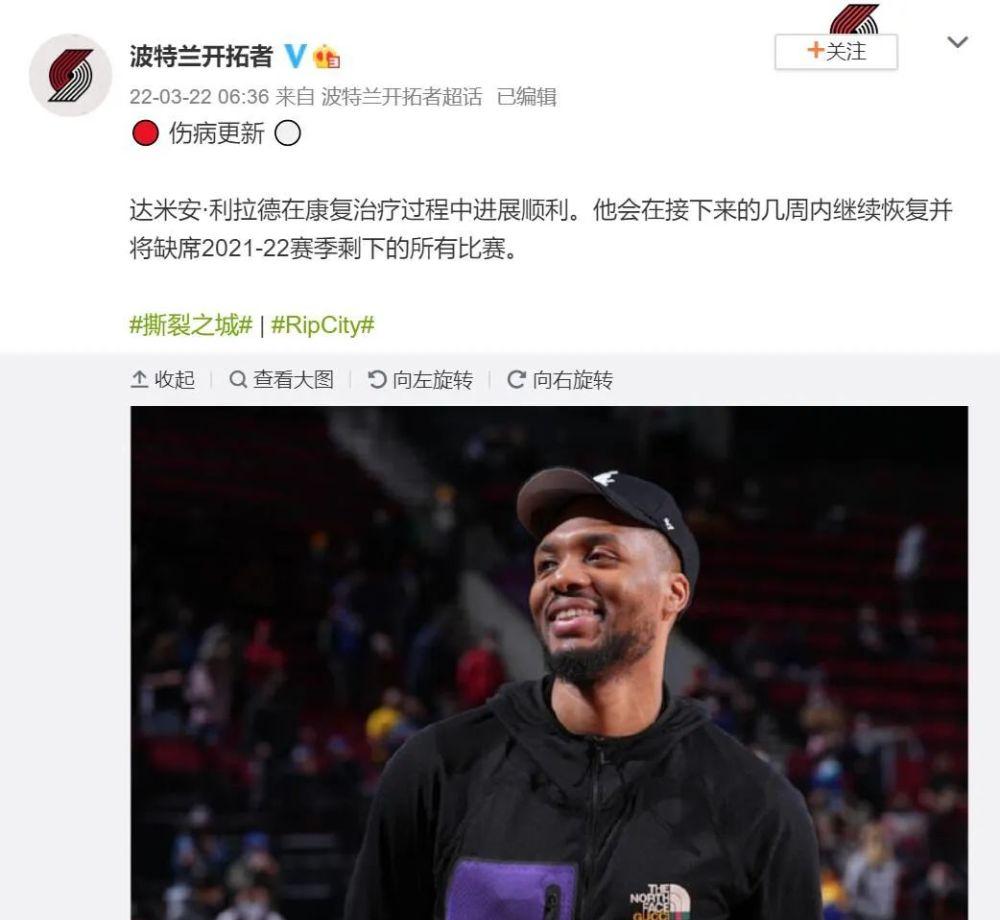The width and height of the screenshot is (1000, 920).
Task: Click the white circle emoji after 伤病更新
Action: click(288, 133)
